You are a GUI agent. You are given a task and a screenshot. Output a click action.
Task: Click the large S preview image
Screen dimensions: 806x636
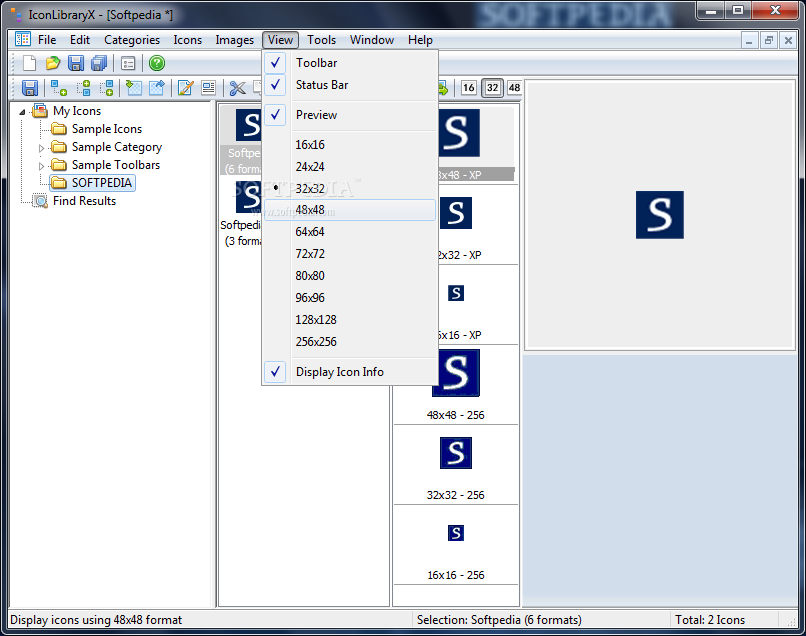[x=660, y=215]
